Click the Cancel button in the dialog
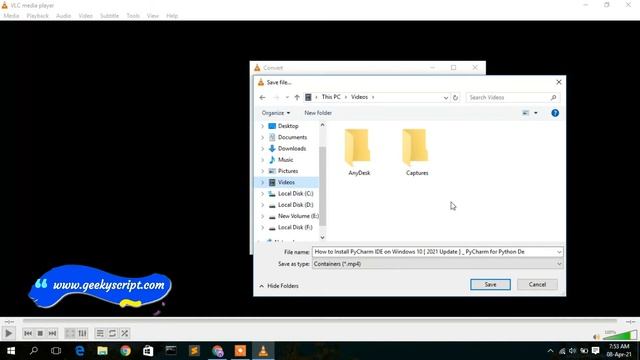 [537, 284]
